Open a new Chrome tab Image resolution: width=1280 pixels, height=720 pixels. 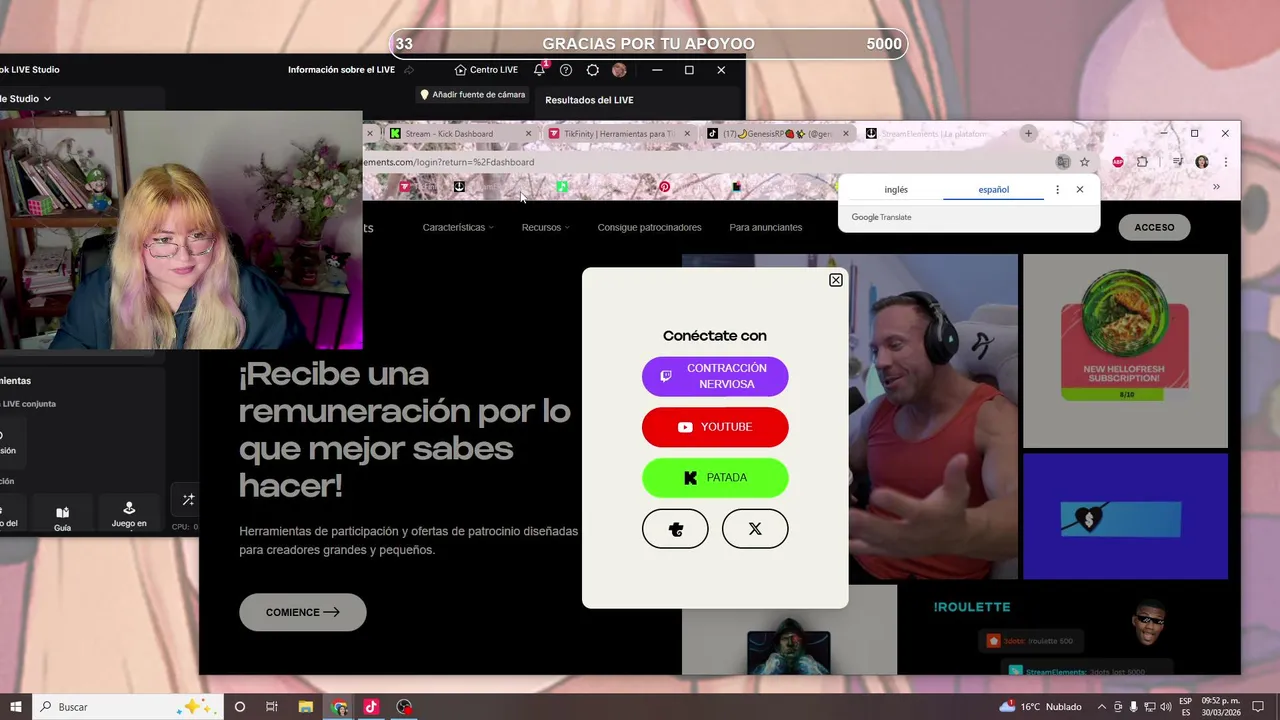click(x=1028, y=133)
